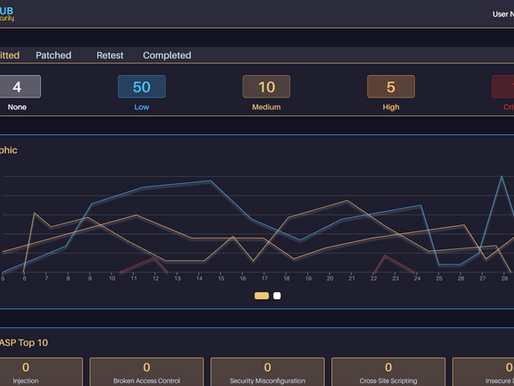Click the Medium severity count box showing 10
This screenshot has height=386, width=514.
[x=266, y=87]
